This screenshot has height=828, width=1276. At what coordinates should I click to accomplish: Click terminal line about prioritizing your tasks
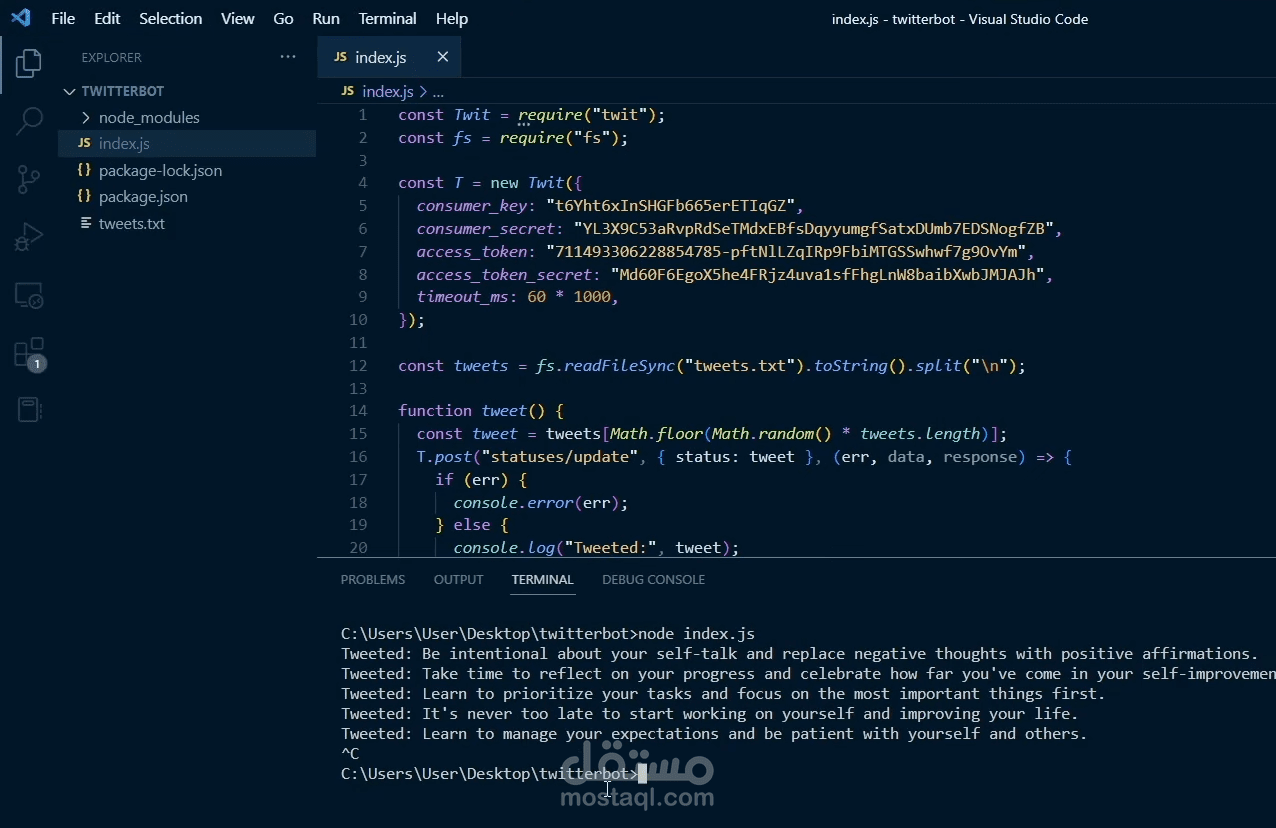tap(723, 694)
